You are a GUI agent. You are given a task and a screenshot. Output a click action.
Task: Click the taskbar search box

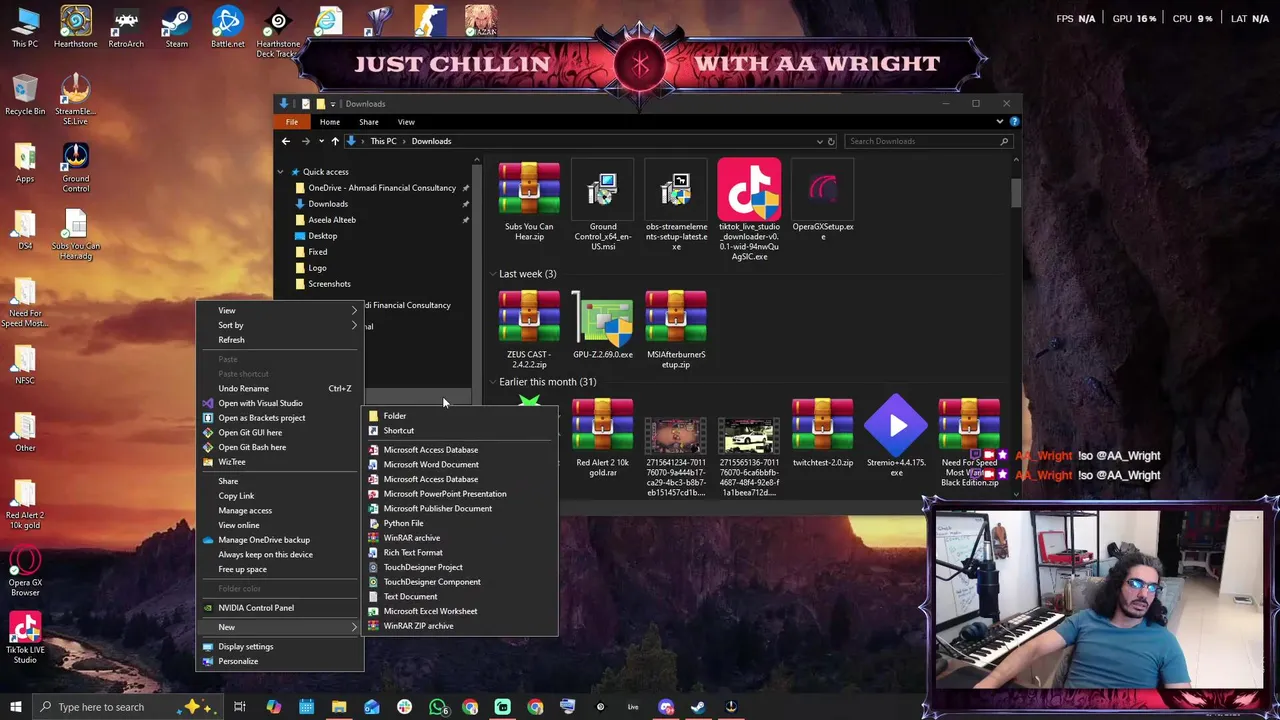(x=127, y=707)
